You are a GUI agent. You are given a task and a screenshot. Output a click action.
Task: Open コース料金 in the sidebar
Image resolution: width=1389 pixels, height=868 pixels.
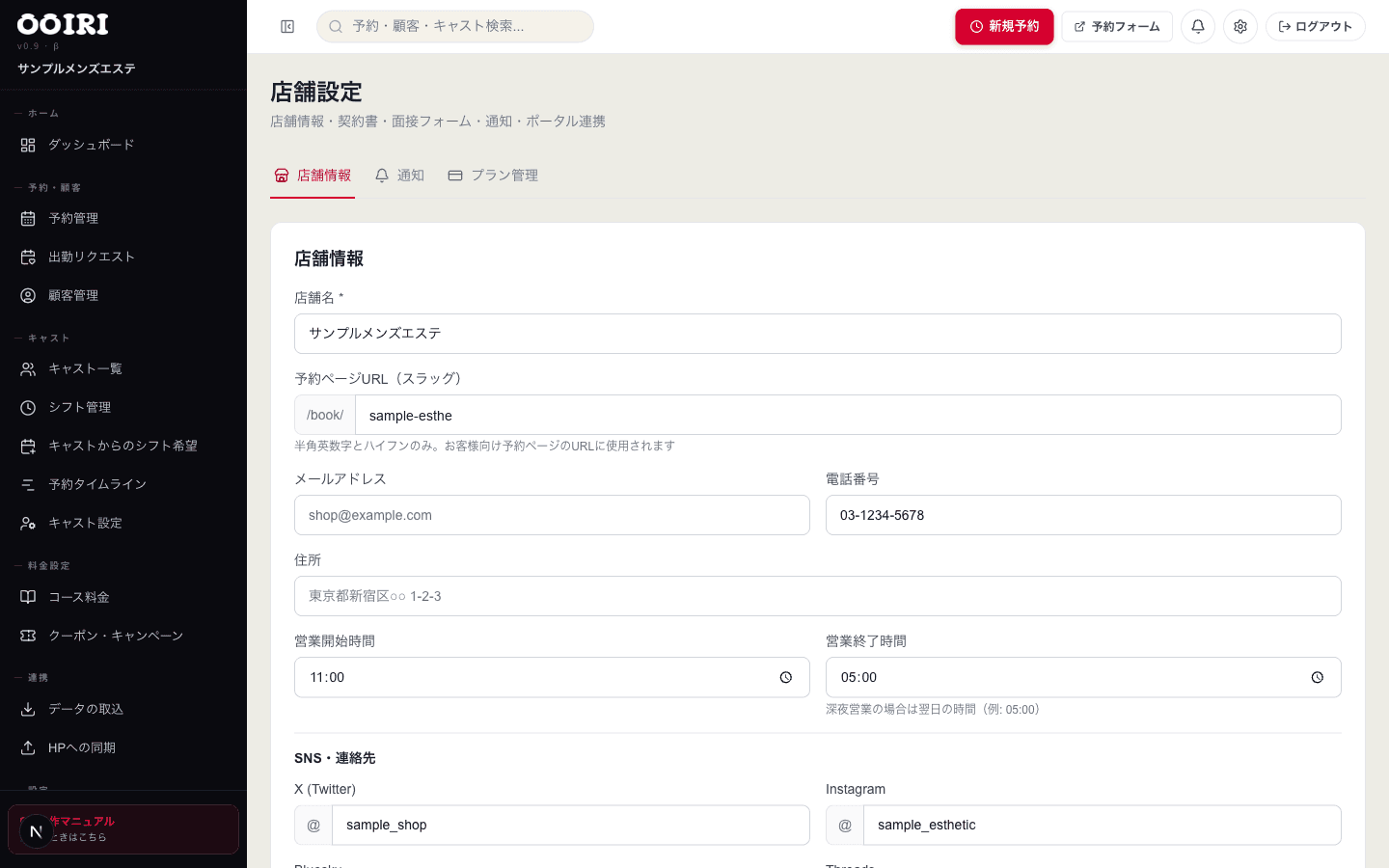[123, 597]
